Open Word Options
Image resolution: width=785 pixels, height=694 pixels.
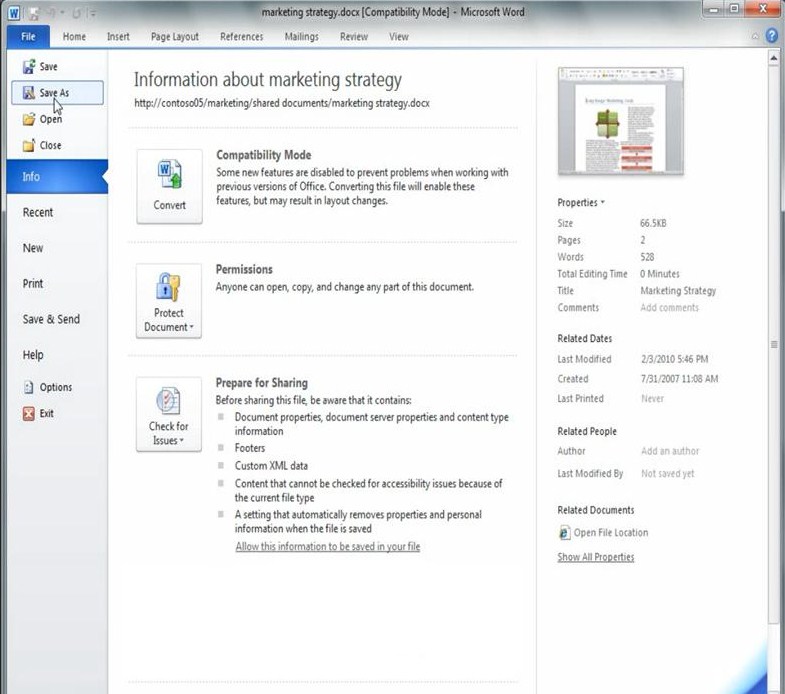(48, 387)
